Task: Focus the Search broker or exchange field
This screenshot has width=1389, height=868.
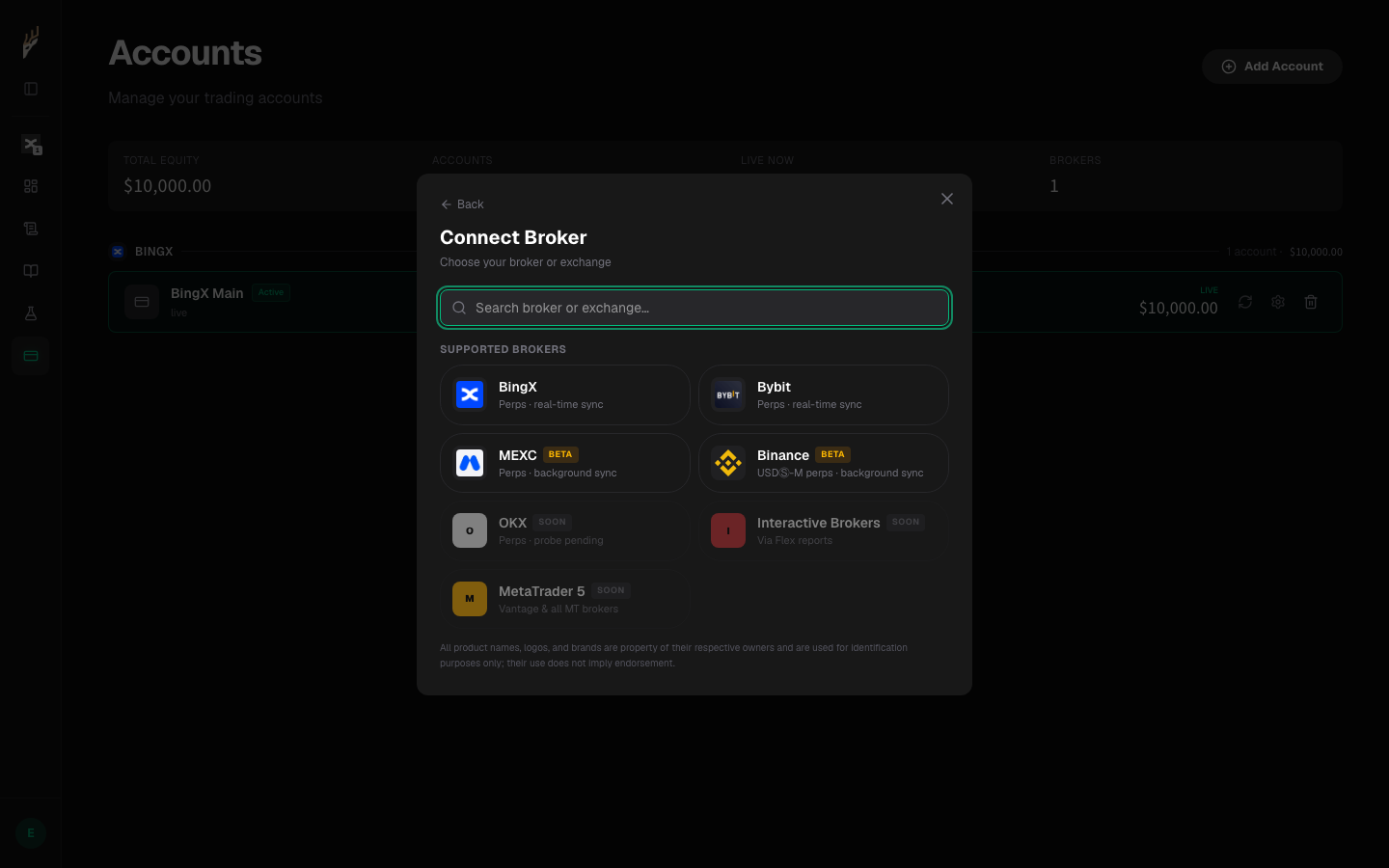Action: 694,308
